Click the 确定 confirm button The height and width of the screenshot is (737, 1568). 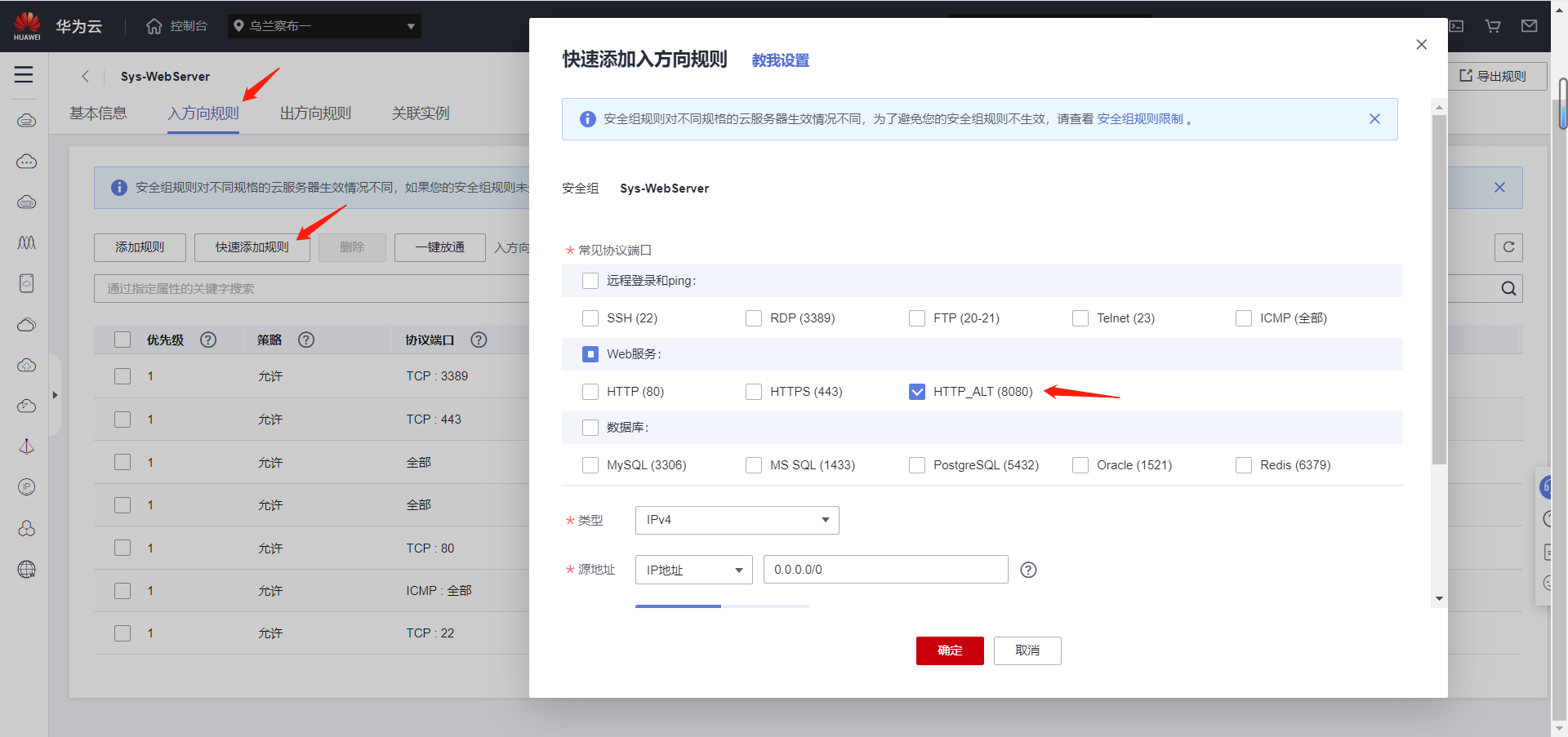(x=950, y=650)
